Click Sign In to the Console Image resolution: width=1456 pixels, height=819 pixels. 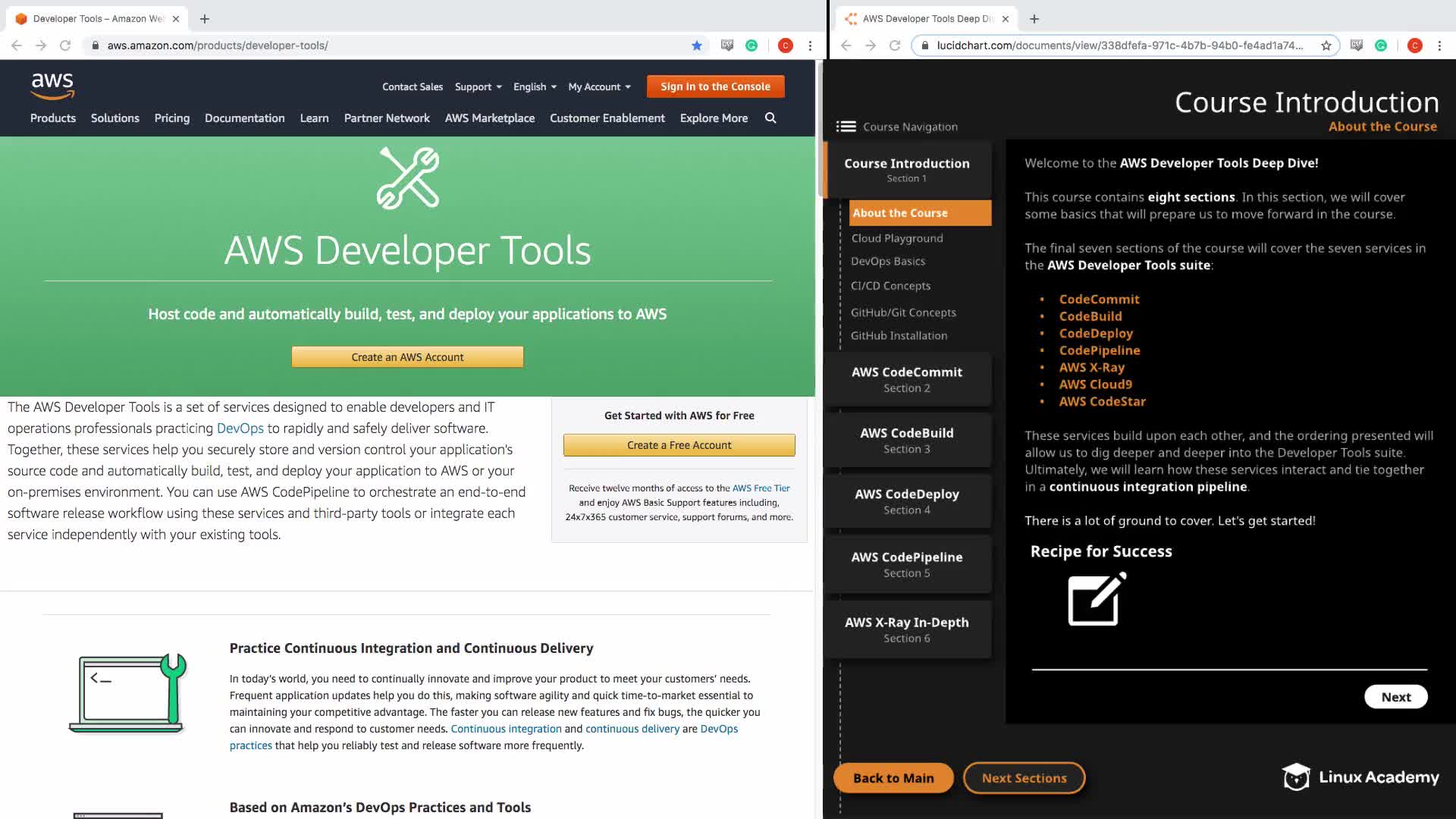coord(714,86)
